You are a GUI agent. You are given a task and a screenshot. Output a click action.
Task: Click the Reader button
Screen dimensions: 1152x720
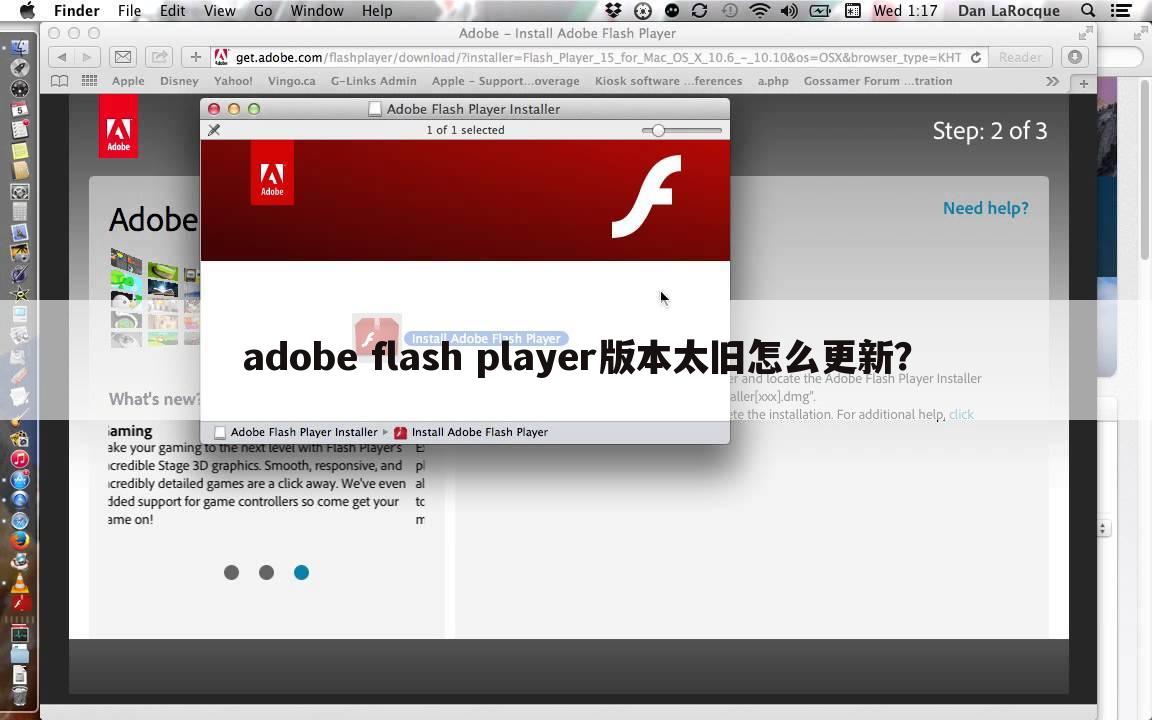coord(1020,57)
